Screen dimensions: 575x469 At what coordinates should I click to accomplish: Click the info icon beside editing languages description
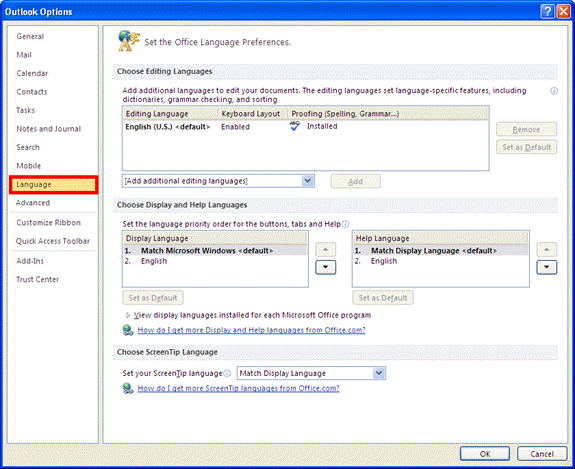tap(554, 91)
